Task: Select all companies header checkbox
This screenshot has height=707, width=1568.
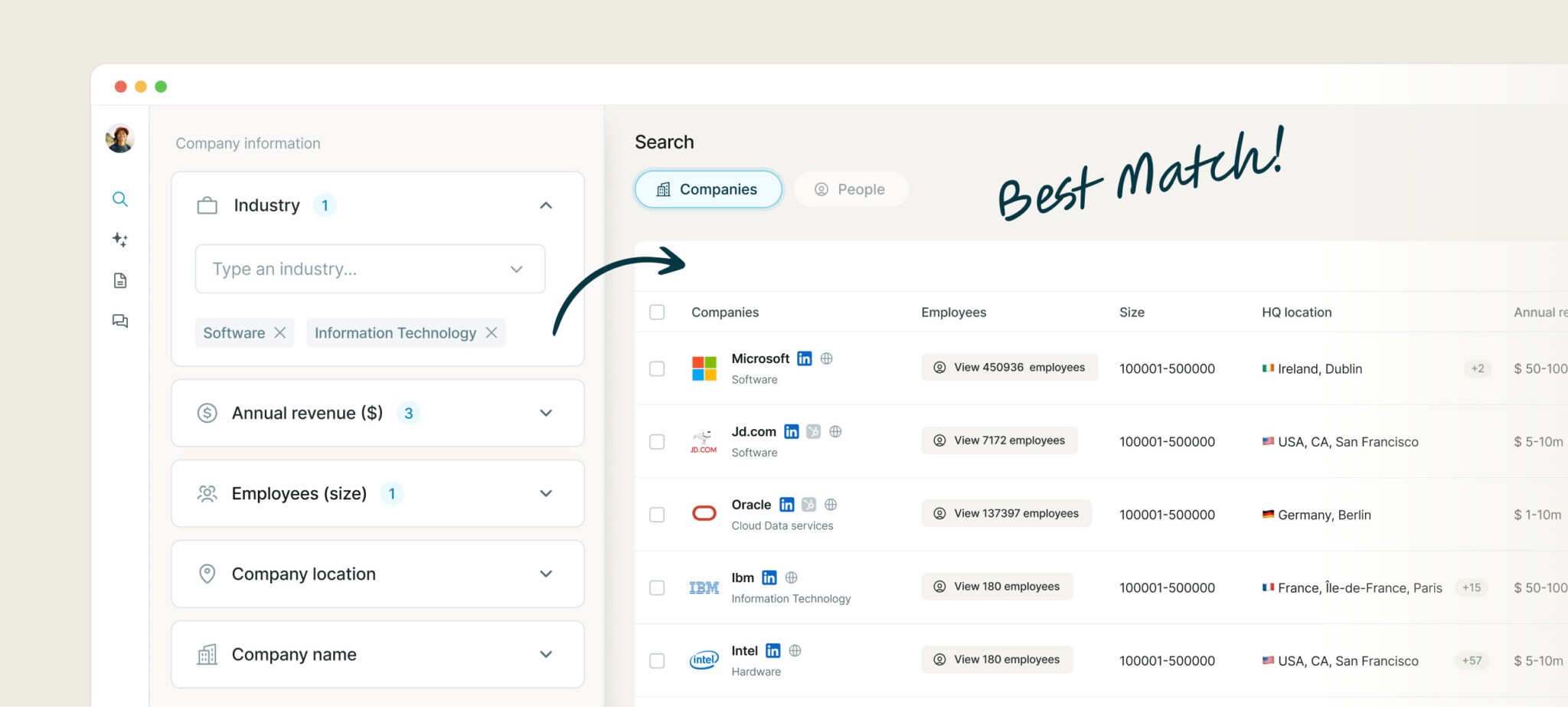Action: pos(657,313)
